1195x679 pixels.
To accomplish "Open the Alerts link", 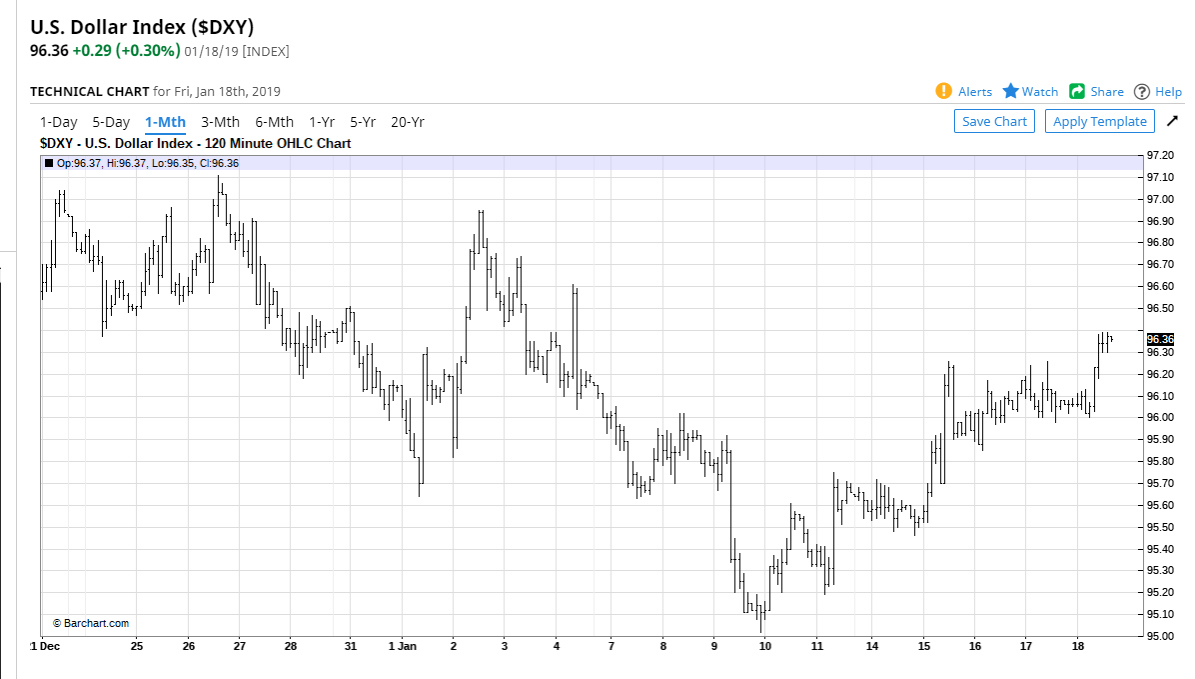I will coord(975,92).
